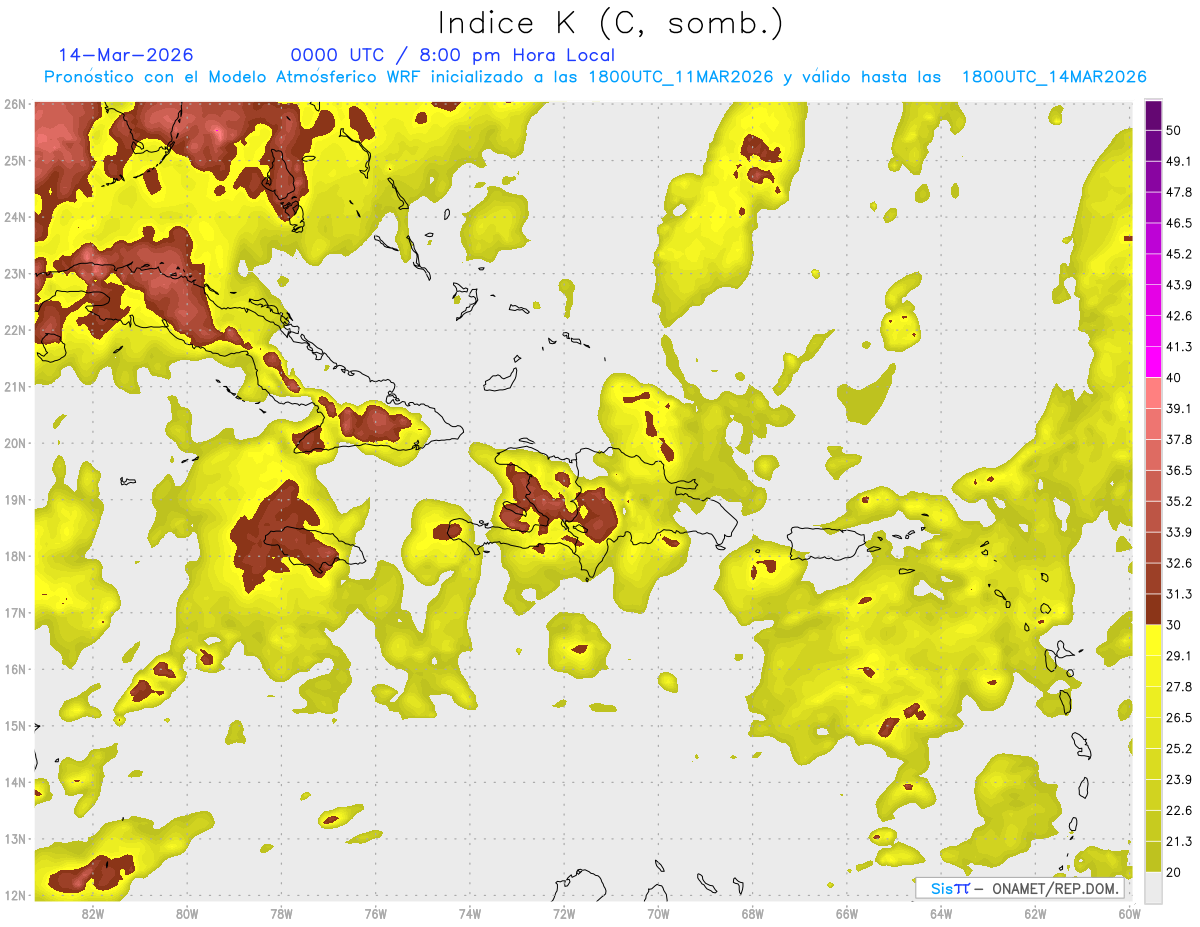Click the '66W' longitude axis label

tap(846, 914)
